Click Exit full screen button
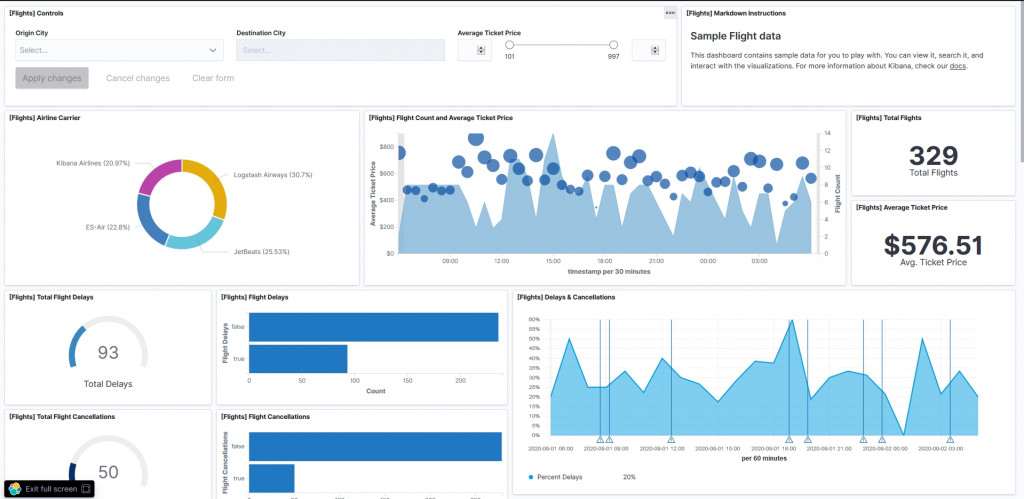This screenshot has width=1024, height=499. tap(50, 489)
